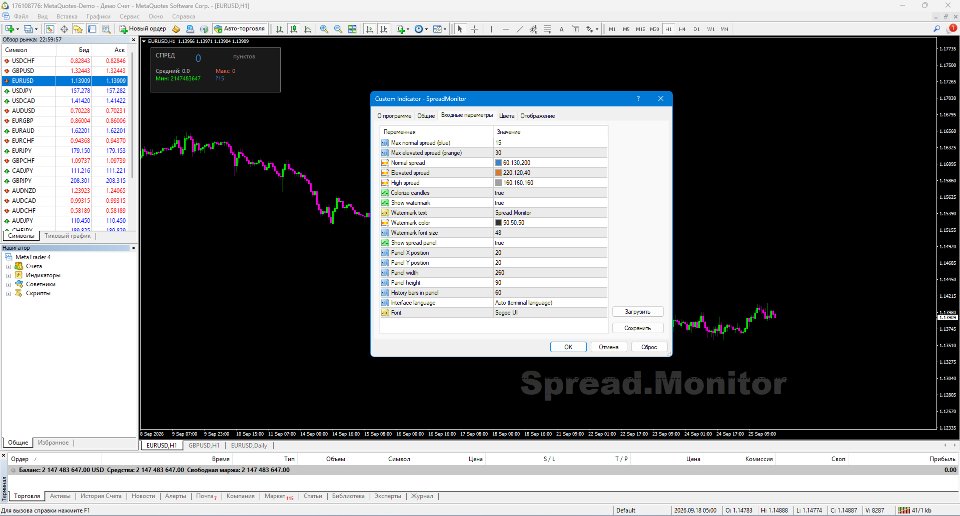
Task: Pick the Normal spread blue color swatch
Action: click(498, 163)
